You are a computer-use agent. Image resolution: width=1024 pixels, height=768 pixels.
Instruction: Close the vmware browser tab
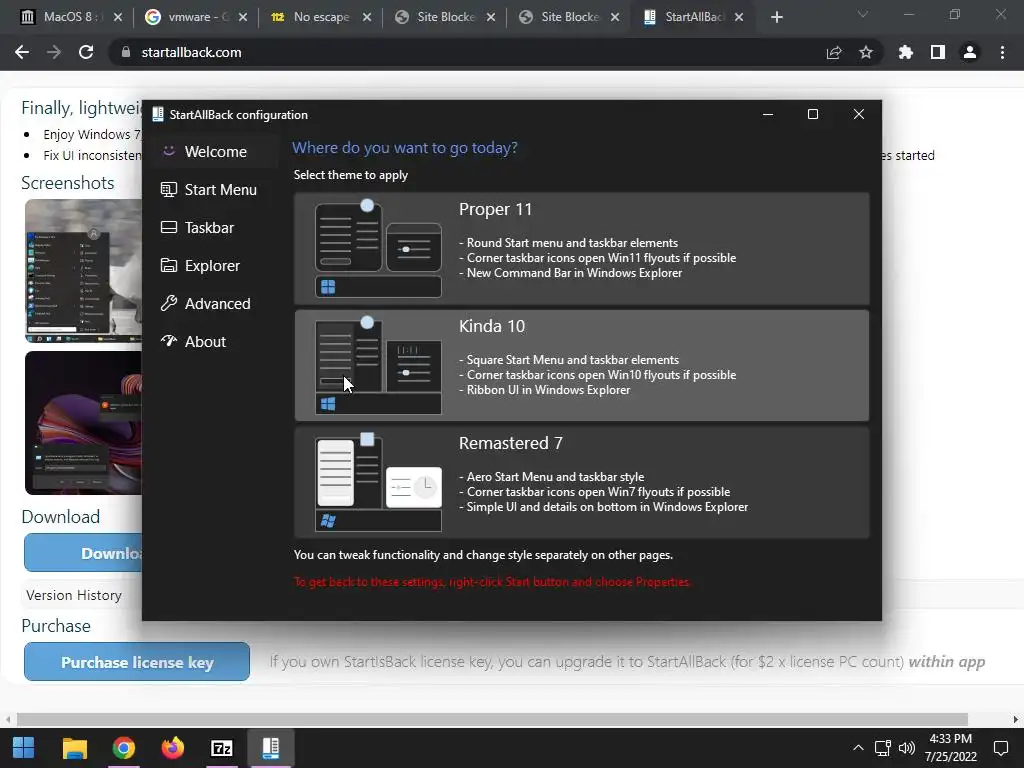(x=243, y=18)
